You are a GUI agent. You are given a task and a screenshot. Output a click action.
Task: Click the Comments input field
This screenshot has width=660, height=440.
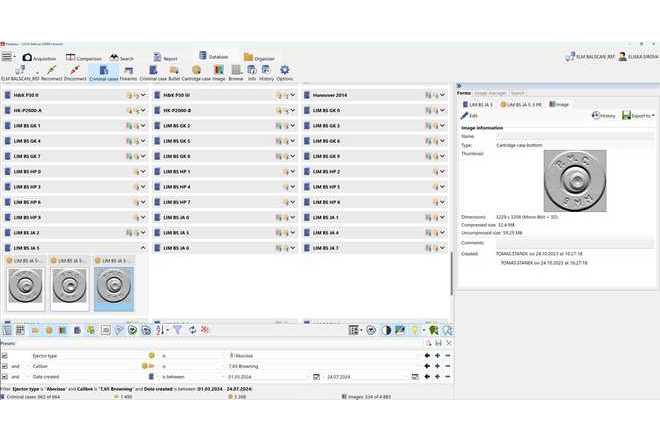pyautogui.click(x=575, y=243)
